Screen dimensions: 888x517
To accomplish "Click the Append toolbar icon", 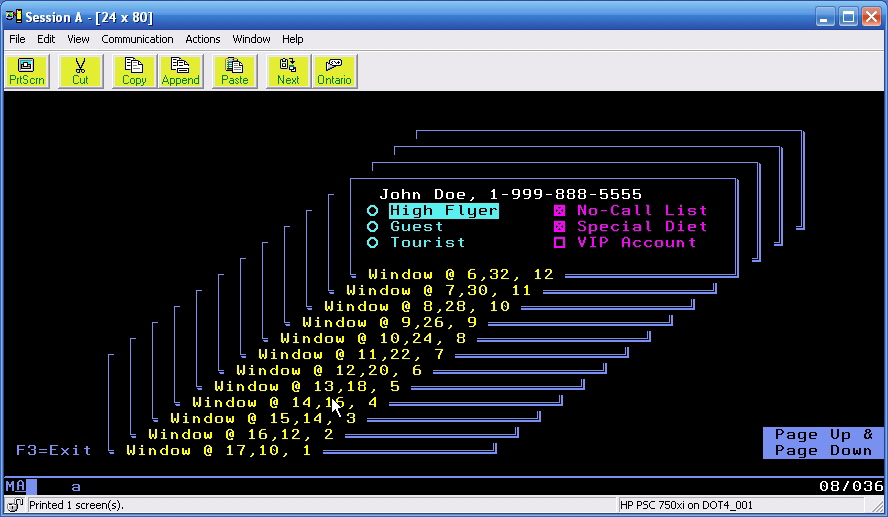I will tap(181, 71).
